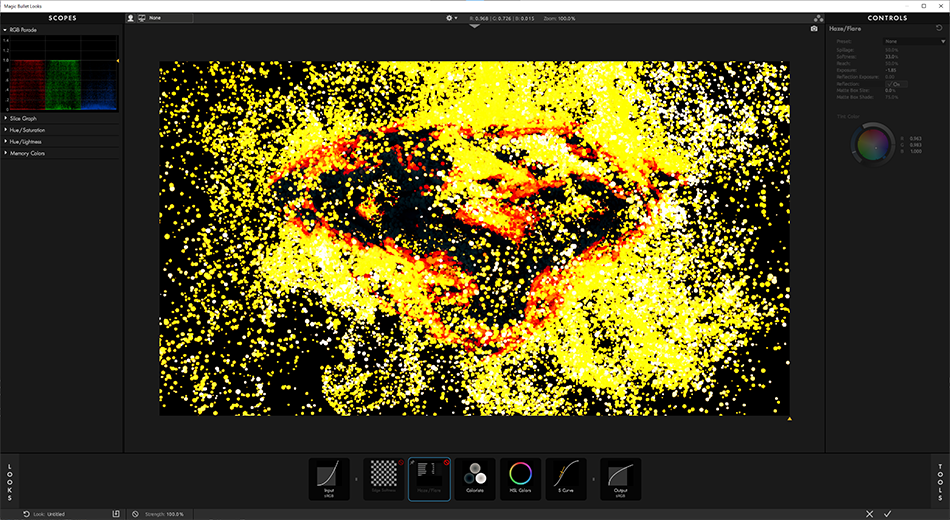Click the divider dots after Input card

(x=356, y=479)
